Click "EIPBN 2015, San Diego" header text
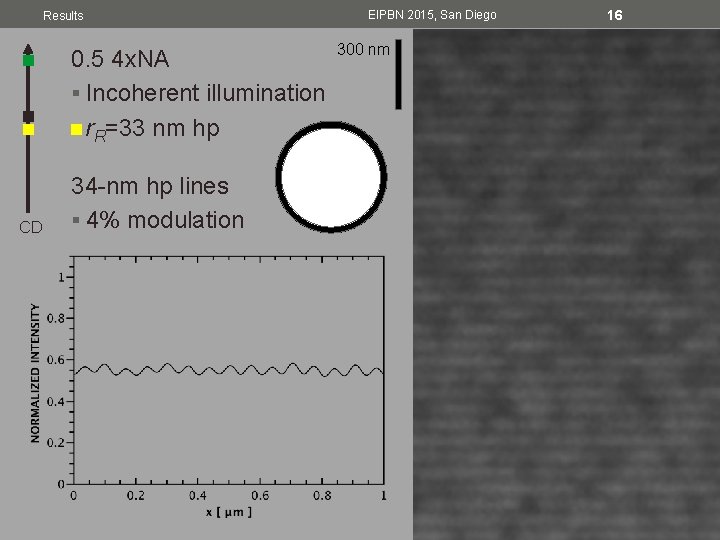 pyautogui.click(x=432, y=15)
